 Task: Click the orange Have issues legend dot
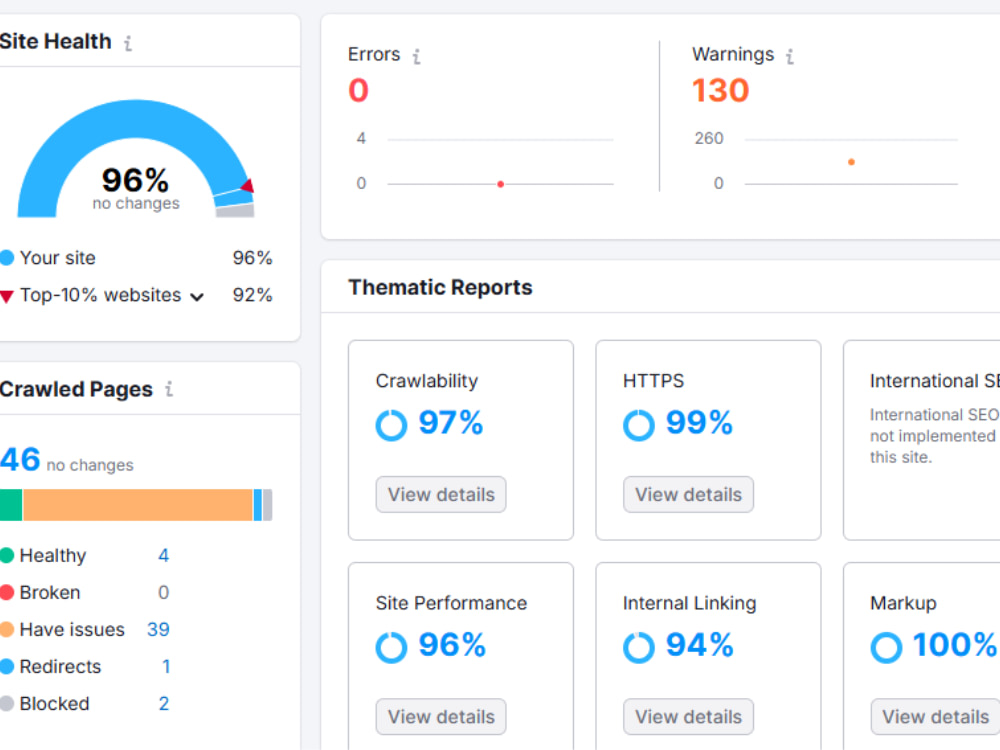point(7,629)
